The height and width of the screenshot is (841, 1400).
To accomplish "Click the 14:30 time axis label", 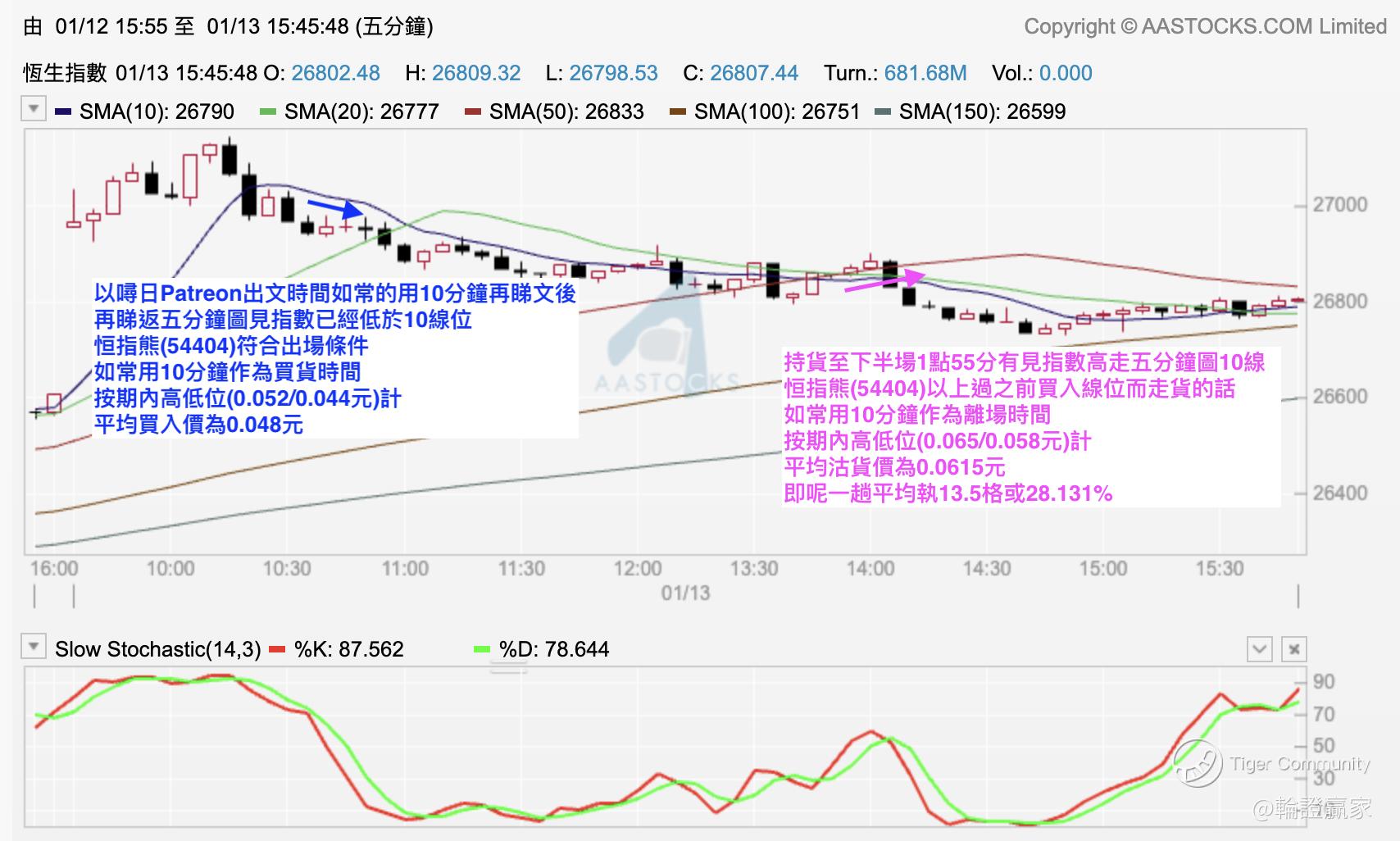I will [x=987, y=568].
